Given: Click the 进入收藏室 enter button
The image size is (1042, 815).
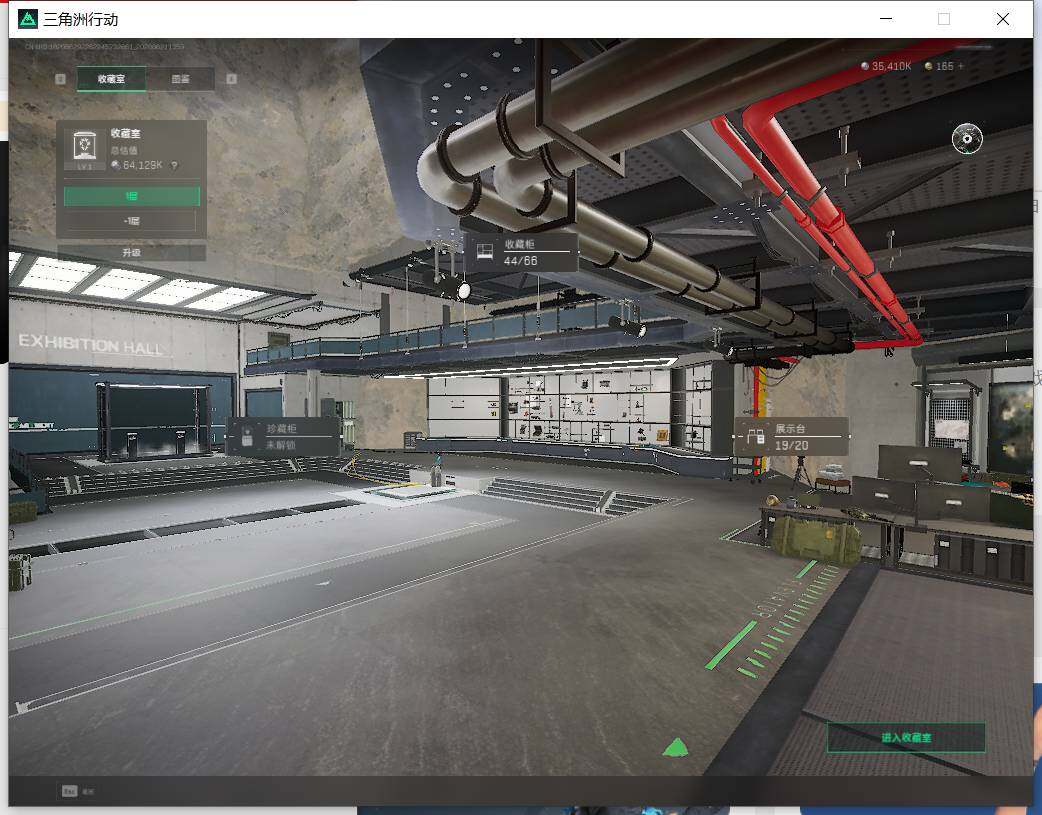Looking at the screenshot, I should [x=906, y=737].
